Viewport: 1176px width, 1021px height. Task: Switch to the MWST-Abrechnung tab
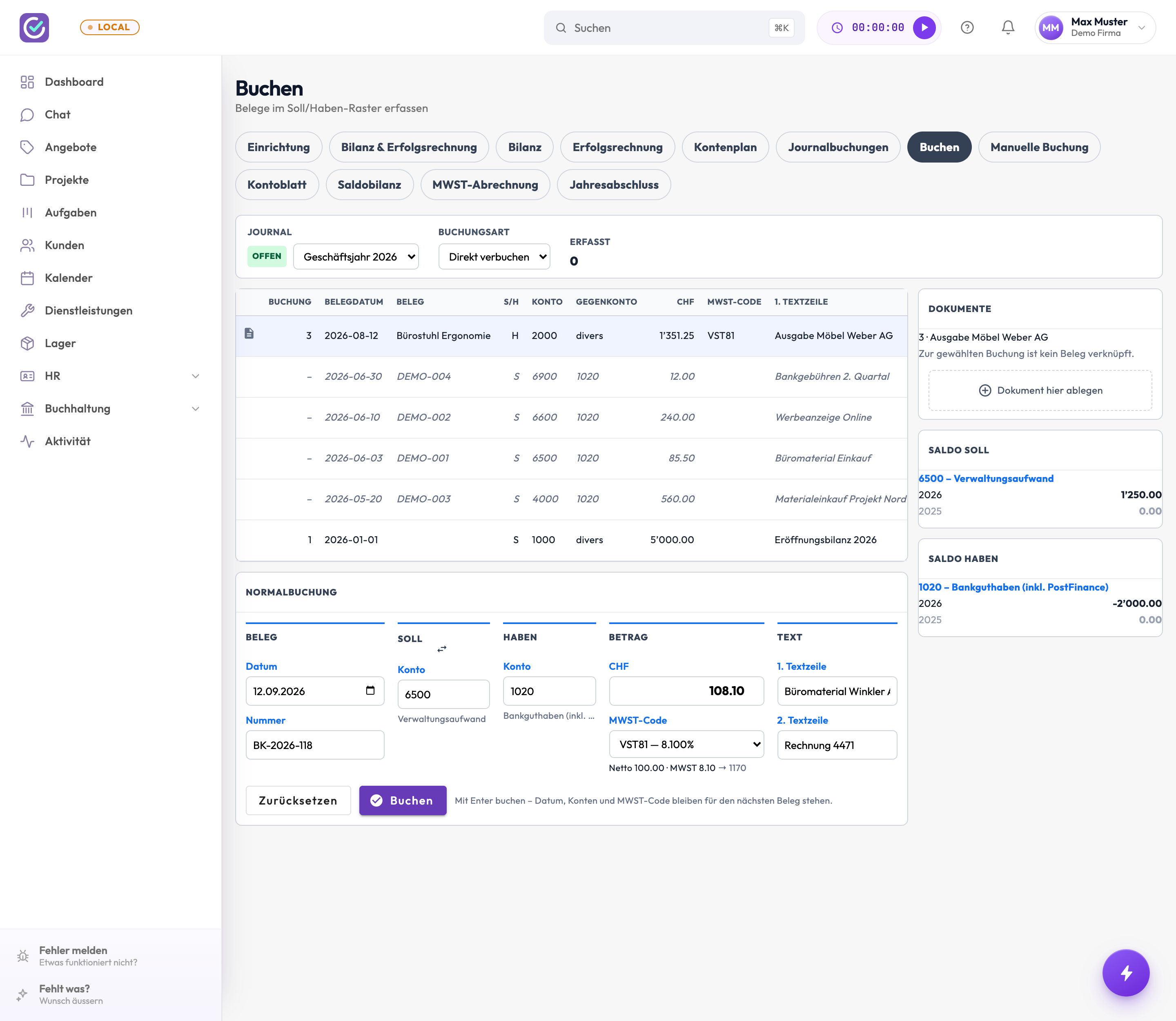point(485,185)
